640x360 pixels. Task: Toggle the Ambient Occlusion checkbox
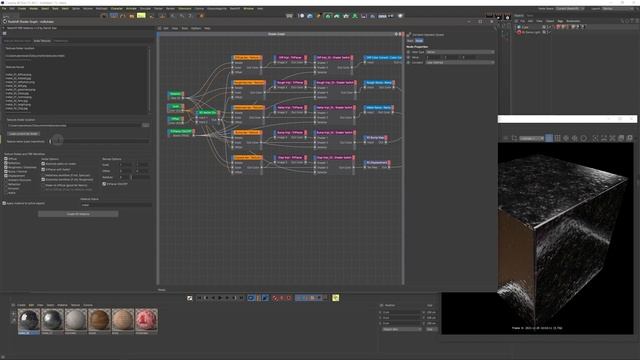click(x=6, y=180)
